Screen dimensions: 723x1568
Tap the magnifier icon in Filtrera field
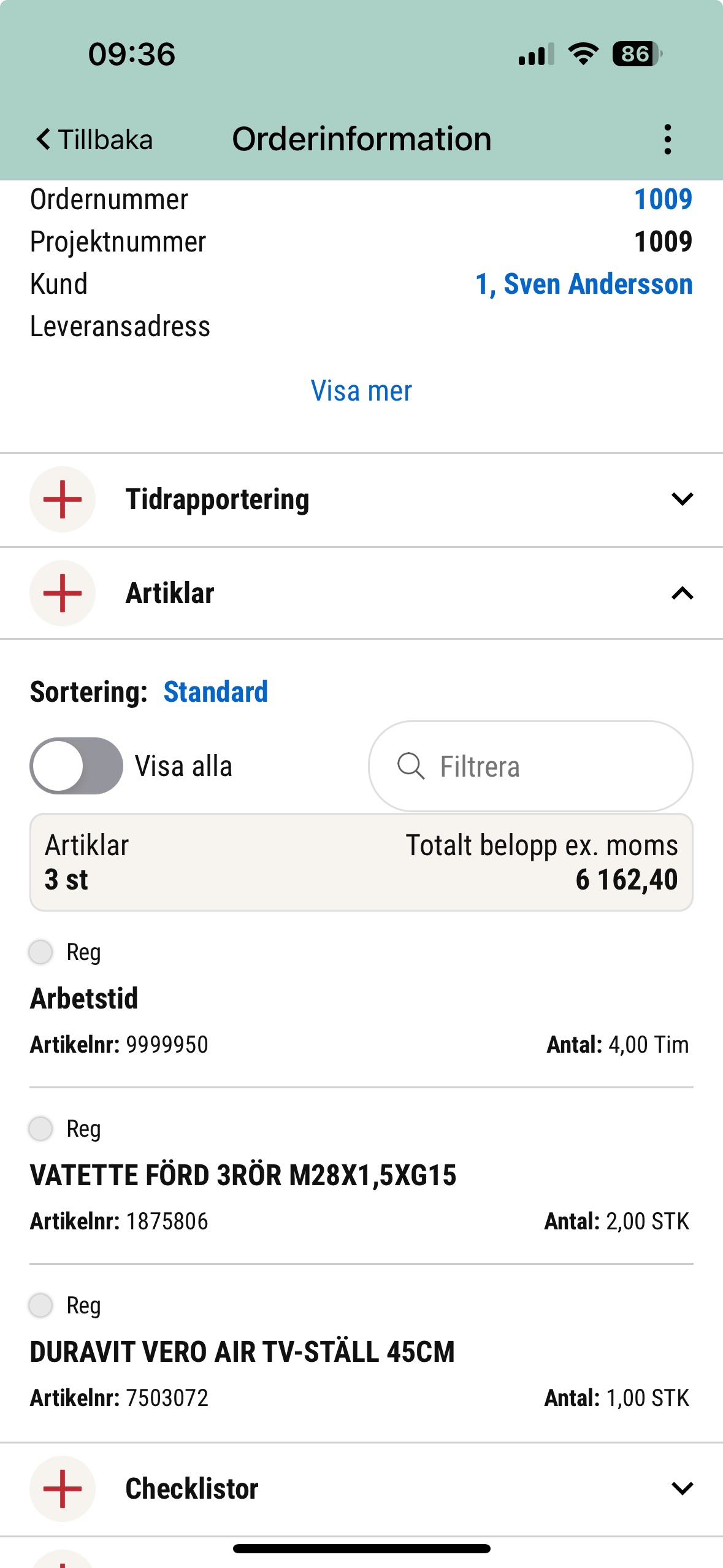point(410,766)
